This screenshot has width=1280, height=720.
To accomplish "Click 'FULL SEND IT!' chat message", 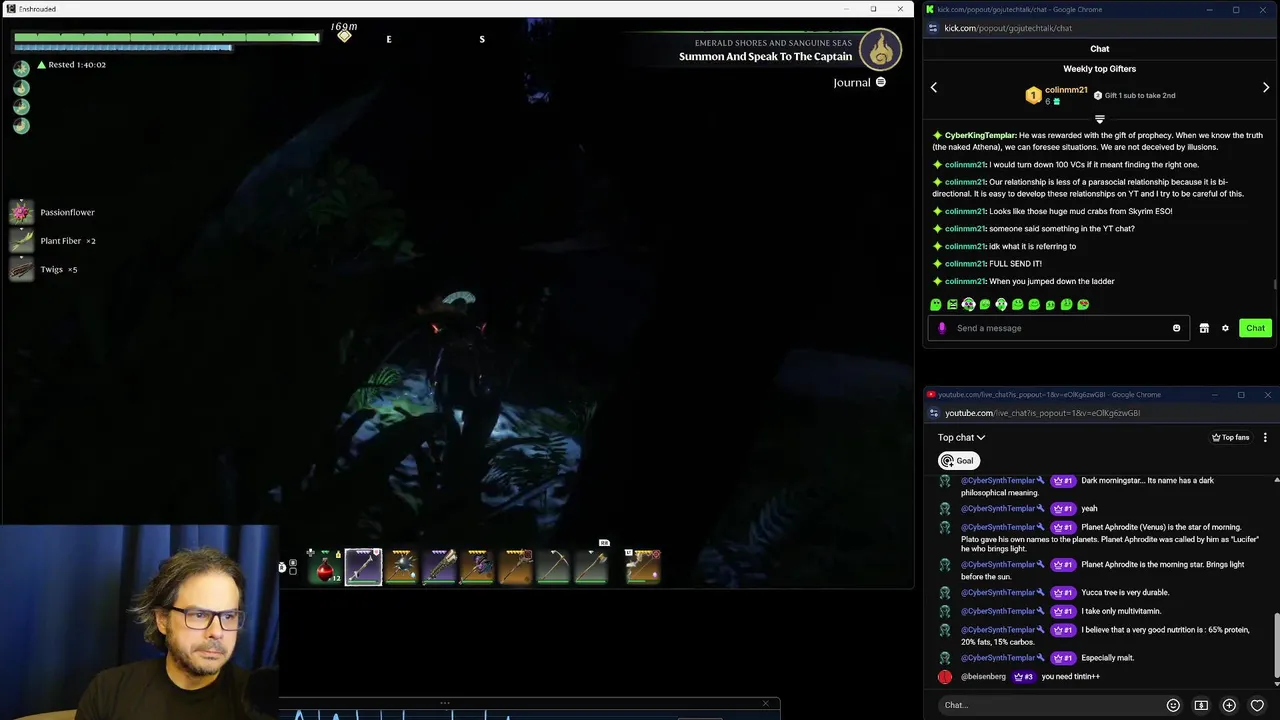I will tap(1015, 264).
